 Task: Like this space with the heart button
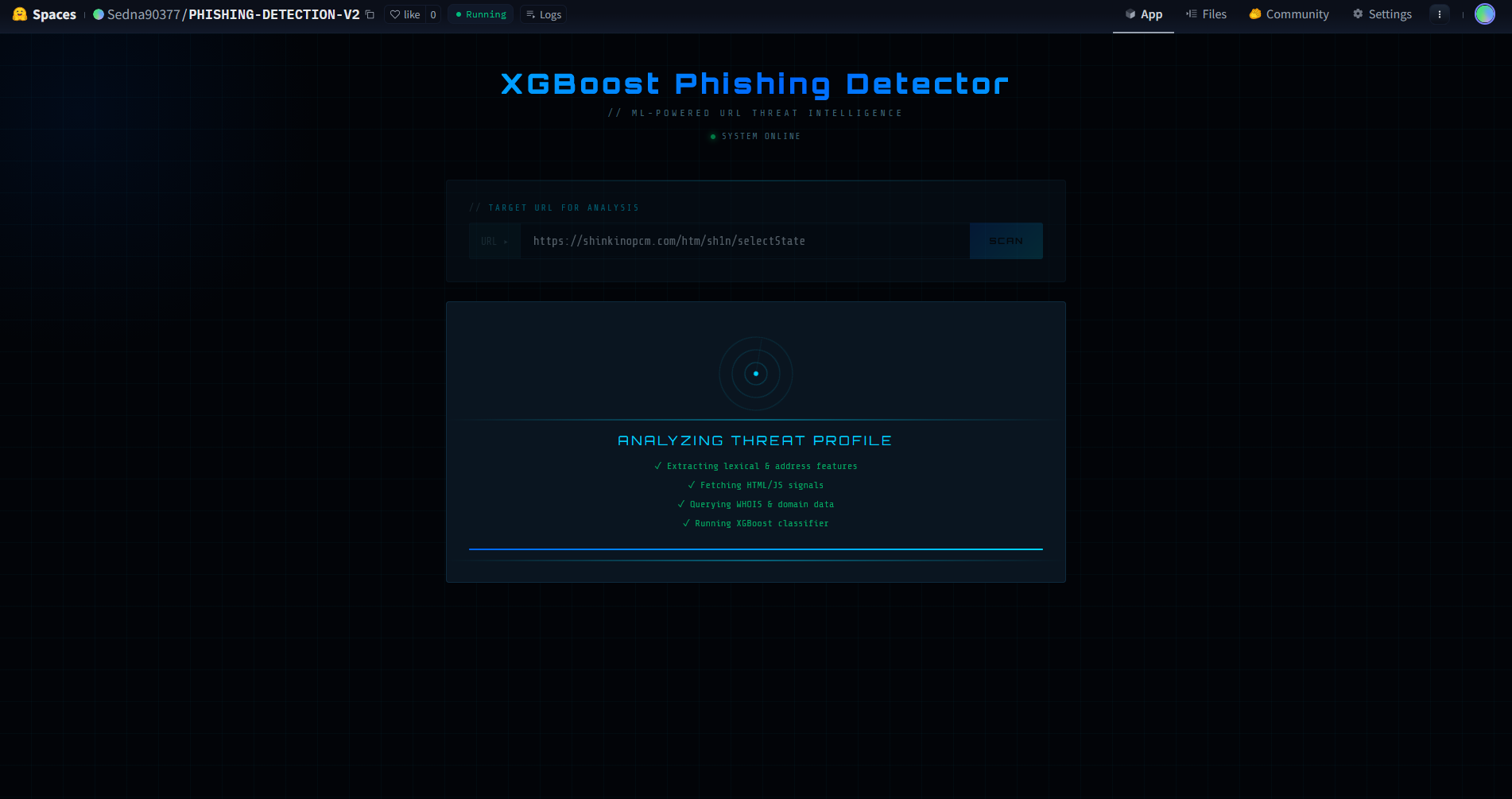(x=405, y=14)
